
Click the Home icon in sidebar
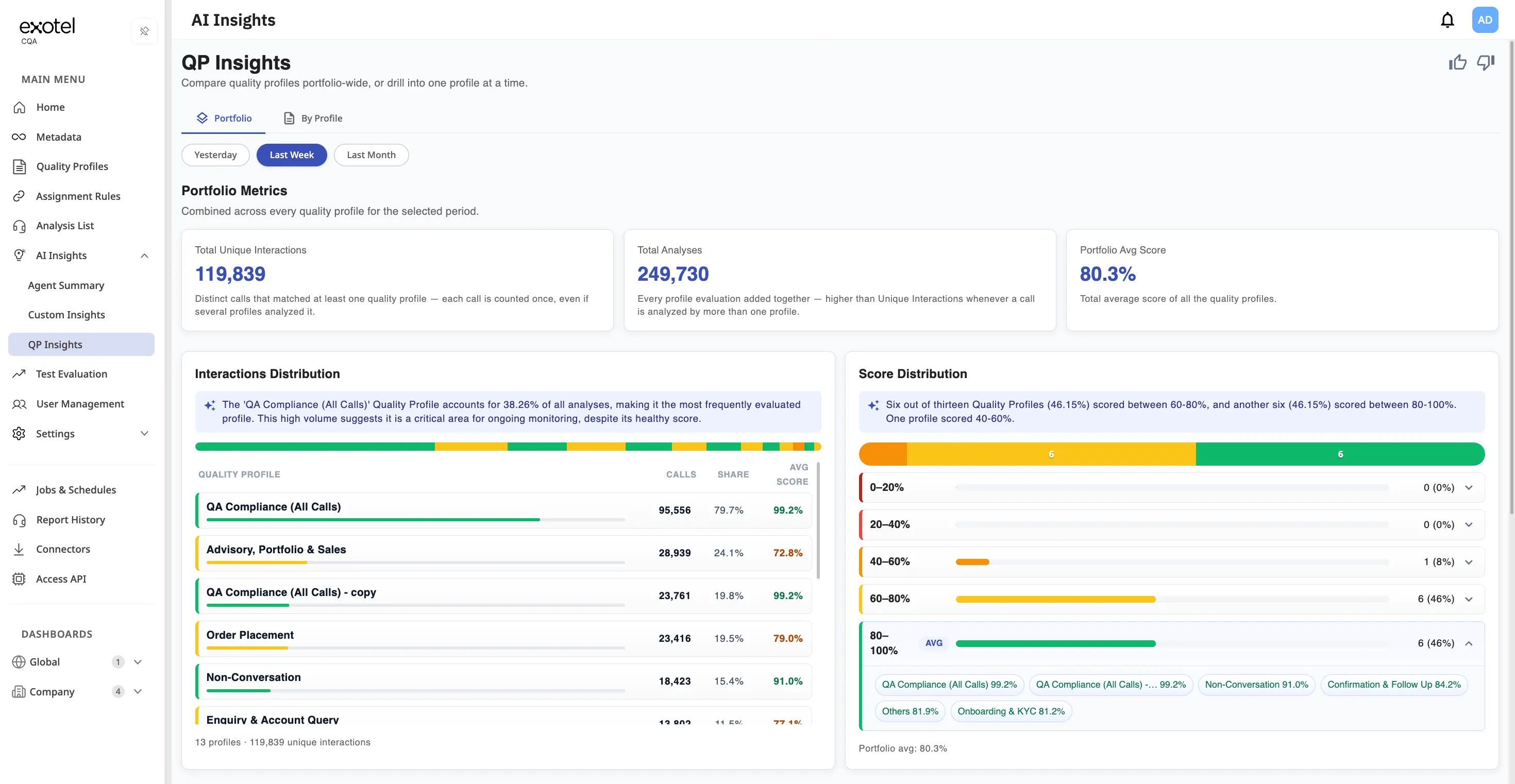coord(20,107)
